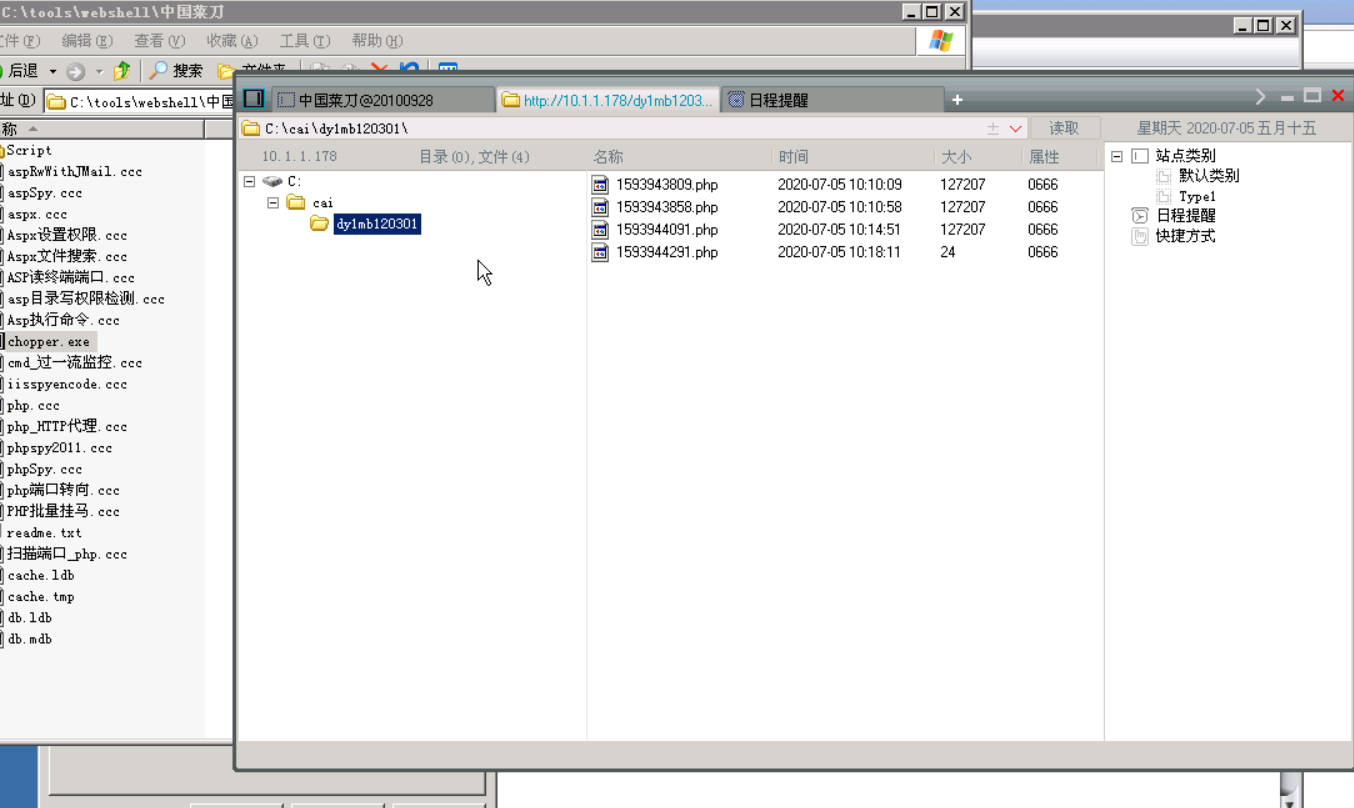This screenshot has width=1354, height=808.
Task: Open the path history red dropdown arrow
Action: tap(1015, 128)
